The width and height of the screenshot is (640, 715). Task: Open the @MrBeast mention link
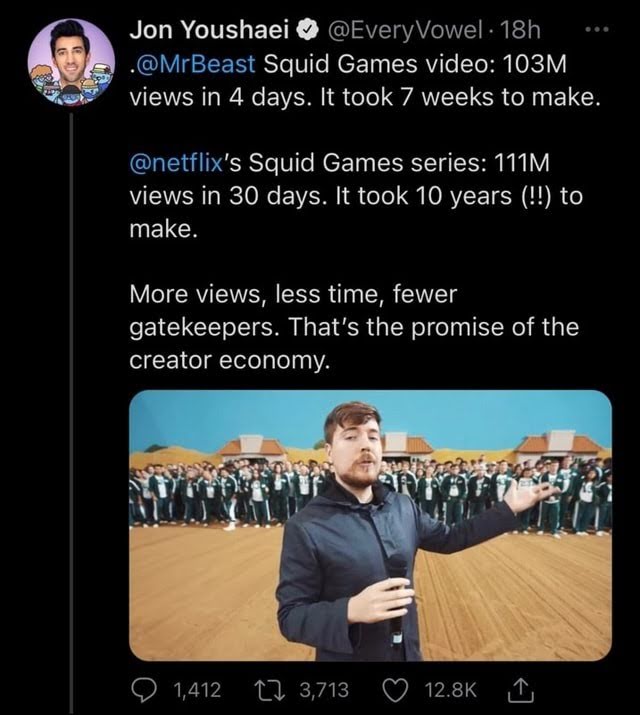[x=194, y=64]
